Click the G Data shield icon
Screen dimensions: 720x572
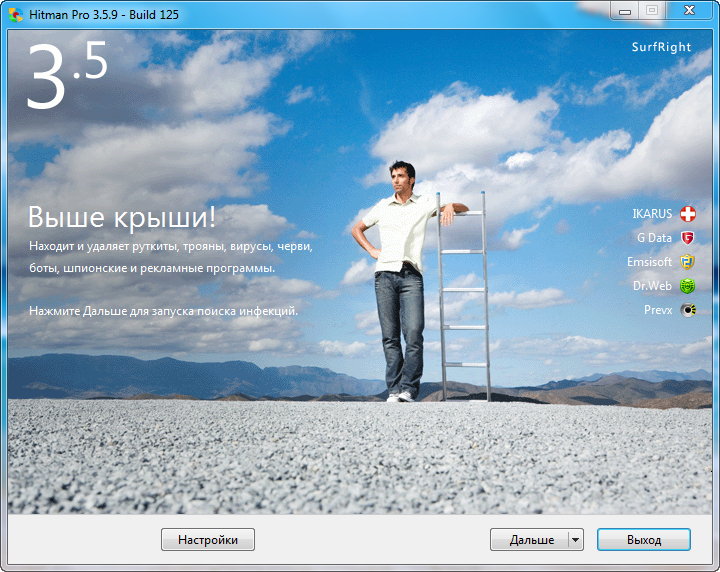coord(687,238)
